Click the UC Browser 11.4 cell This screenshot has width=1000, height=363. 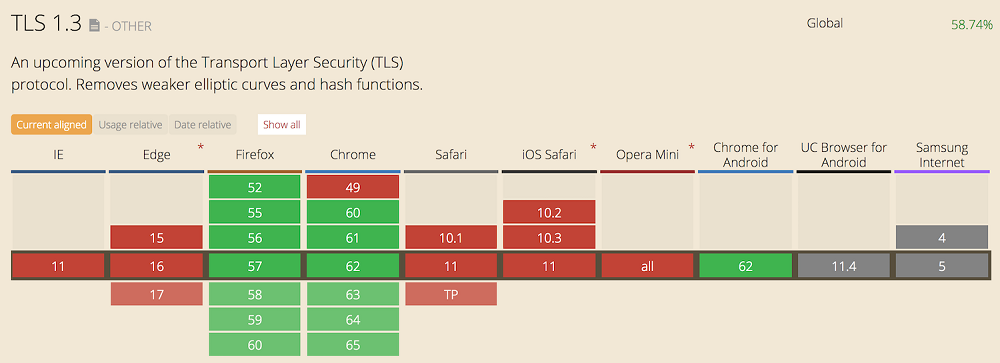click(x=844, y=266)
